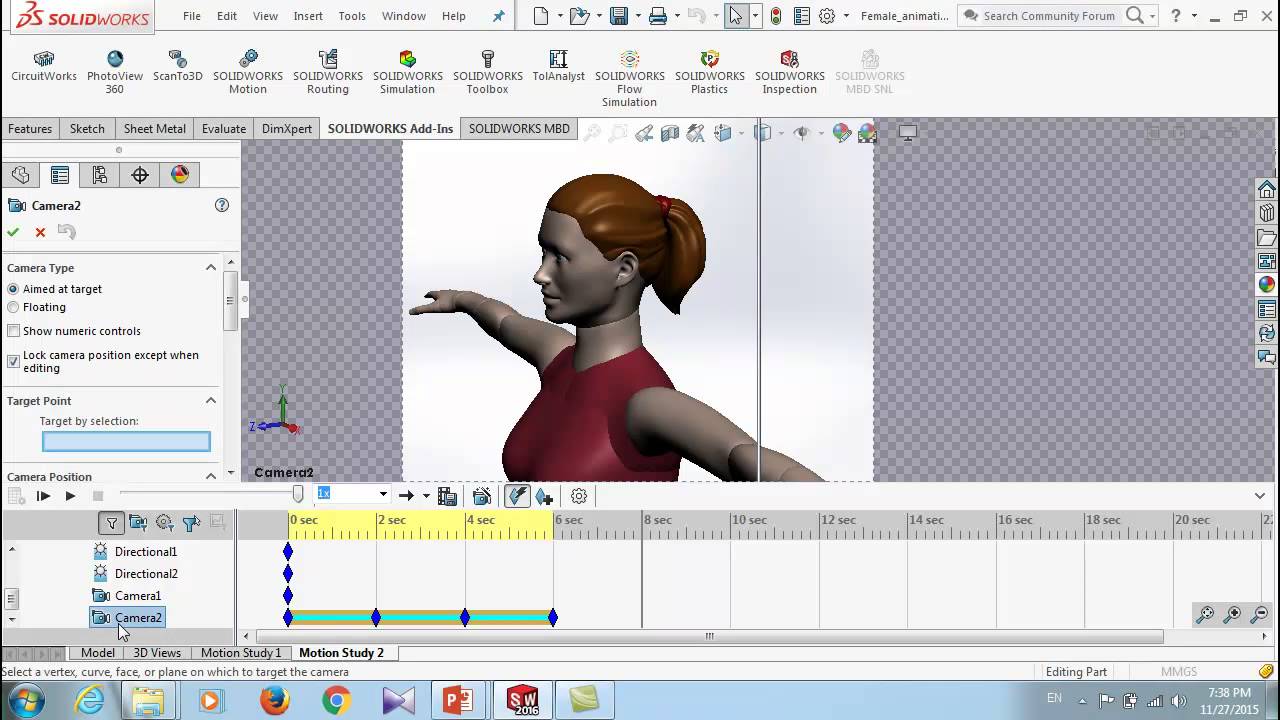Open the Options gear dropdown arrow
Viewport: 1280px width, 720px height.
coord(846,16)
